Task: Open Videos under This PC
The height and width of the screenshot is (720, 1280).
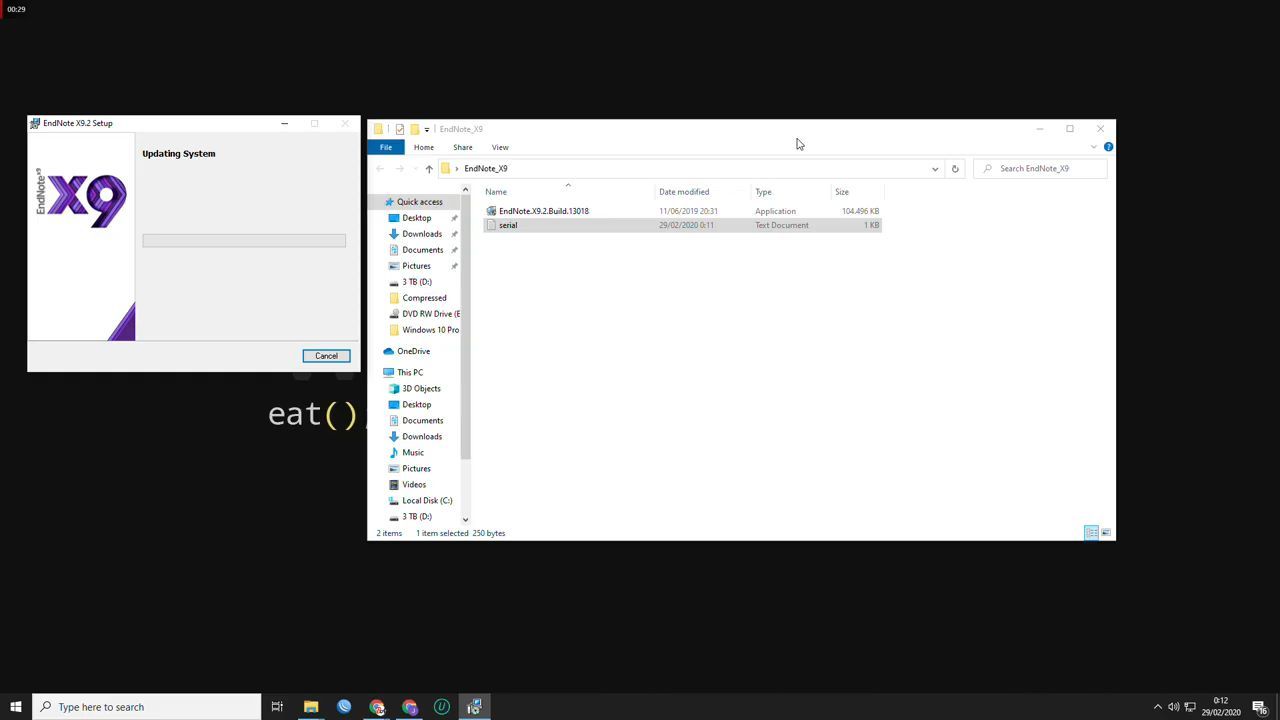Action: click(x=413, y=484)
